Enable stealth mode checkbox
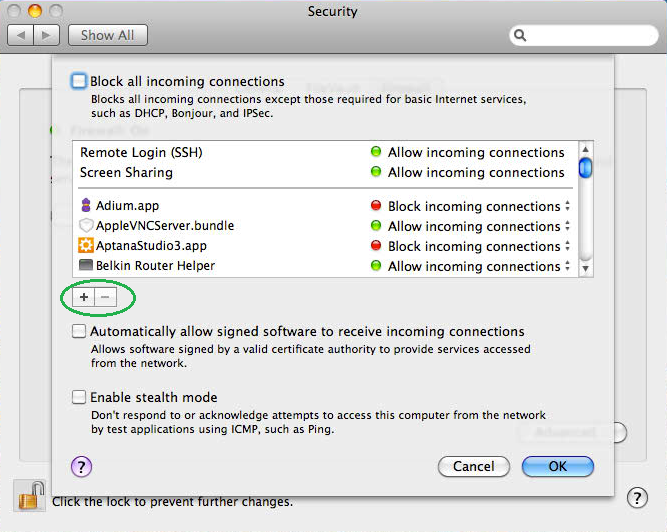The width and height of the screenshot is (667, 532). [79, 397]
